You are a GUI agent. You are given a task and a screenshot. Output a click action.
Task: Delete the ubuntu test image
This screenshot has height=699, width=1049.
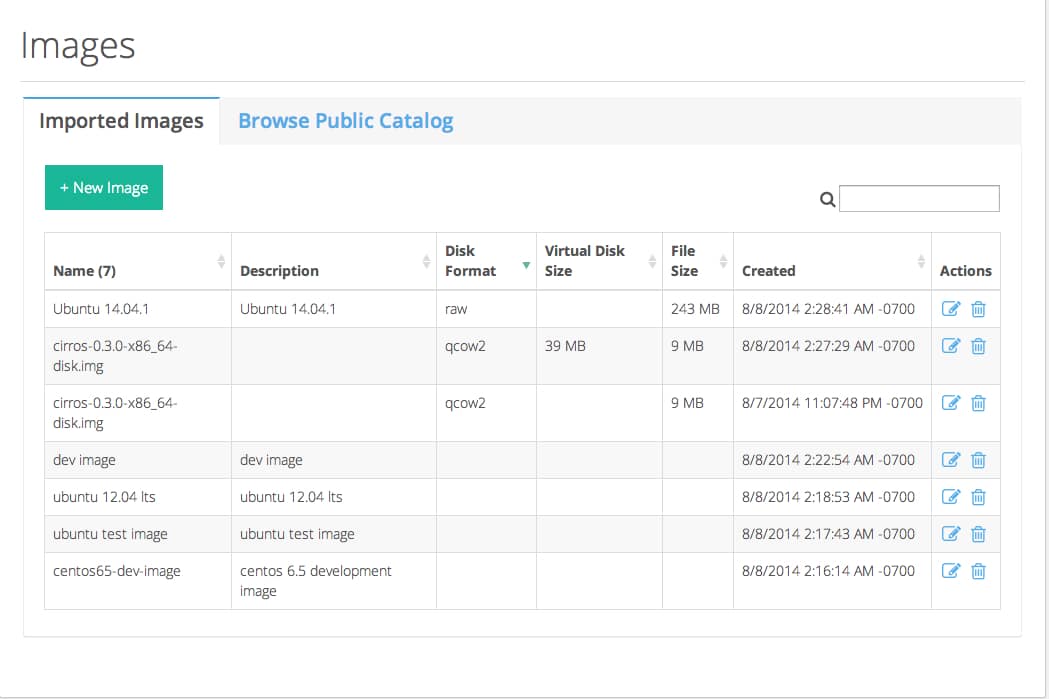tap(978, 534)
